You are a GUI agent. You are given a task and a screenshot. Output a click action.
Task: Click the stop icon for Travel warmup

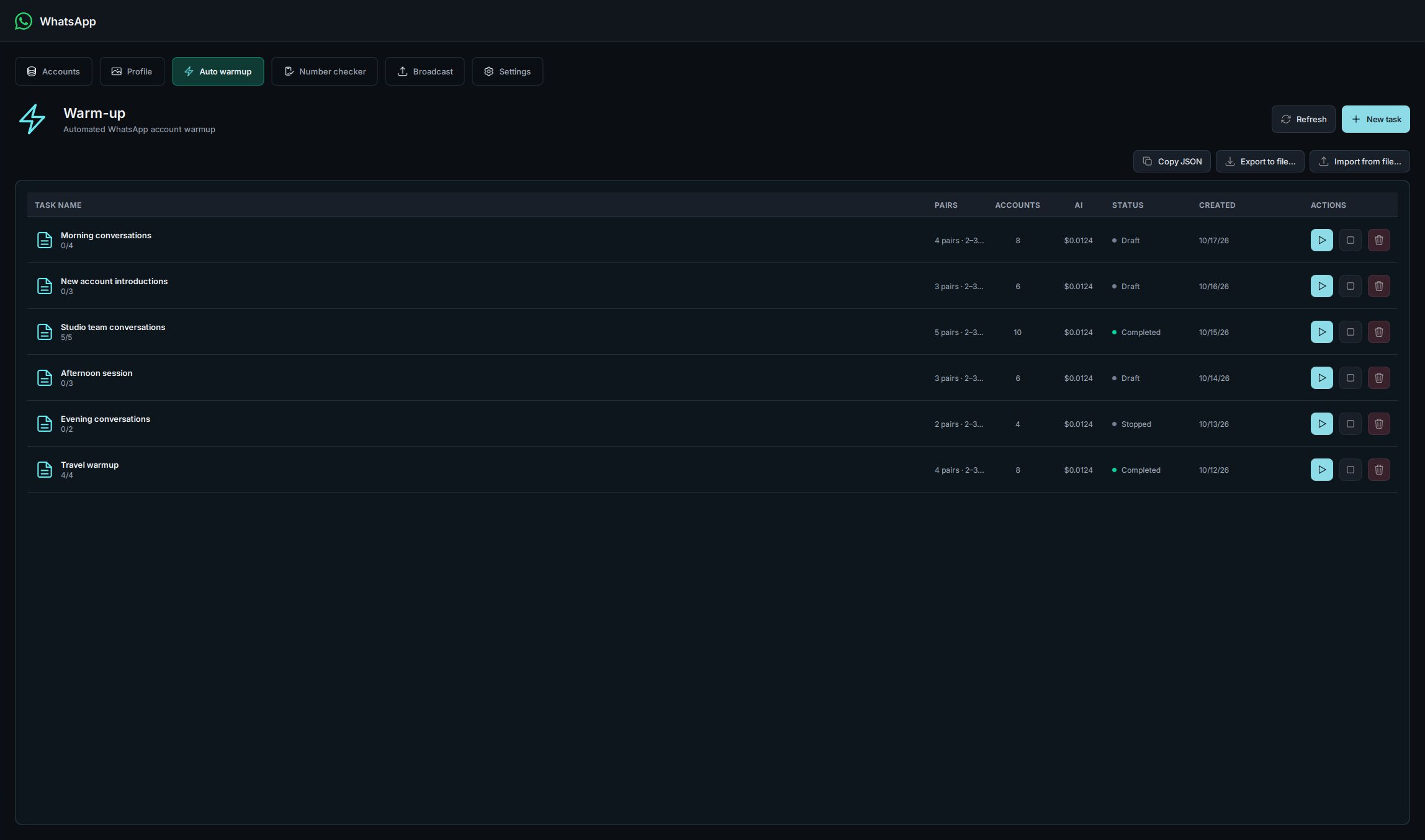click(1350, 470)
